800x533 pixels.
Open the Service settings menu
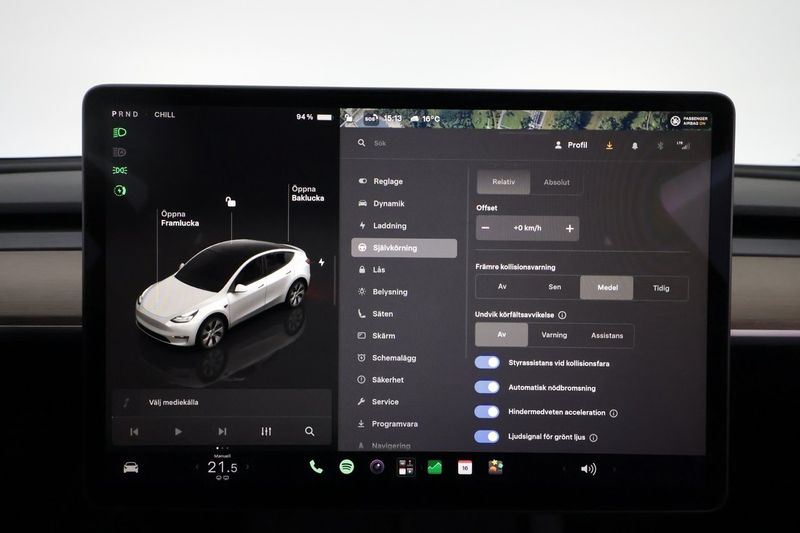point(378,401)
